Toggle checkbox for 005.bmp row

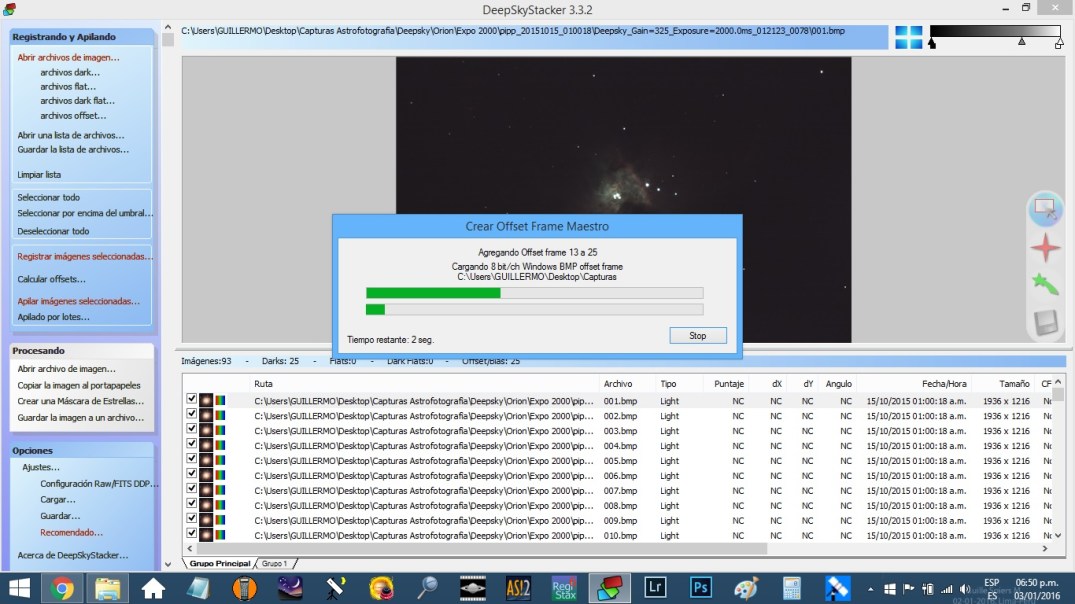(191, 460)
